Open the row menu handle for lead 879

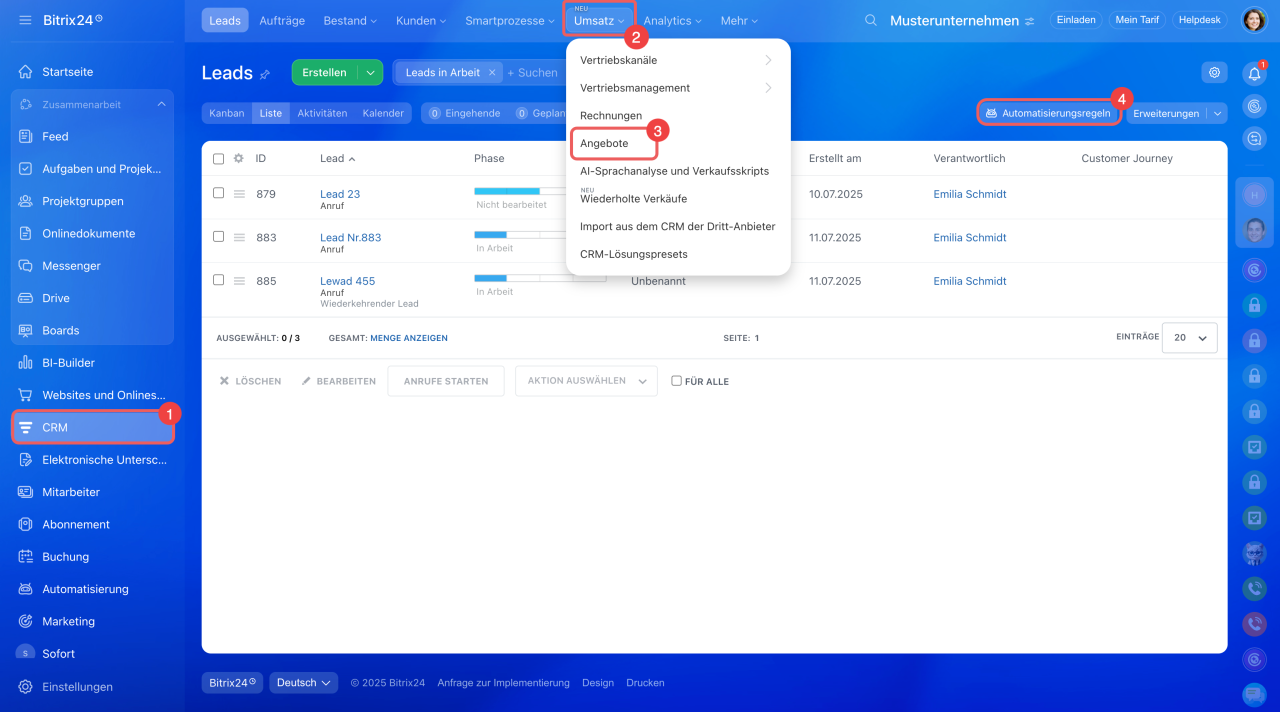(239, 194)
